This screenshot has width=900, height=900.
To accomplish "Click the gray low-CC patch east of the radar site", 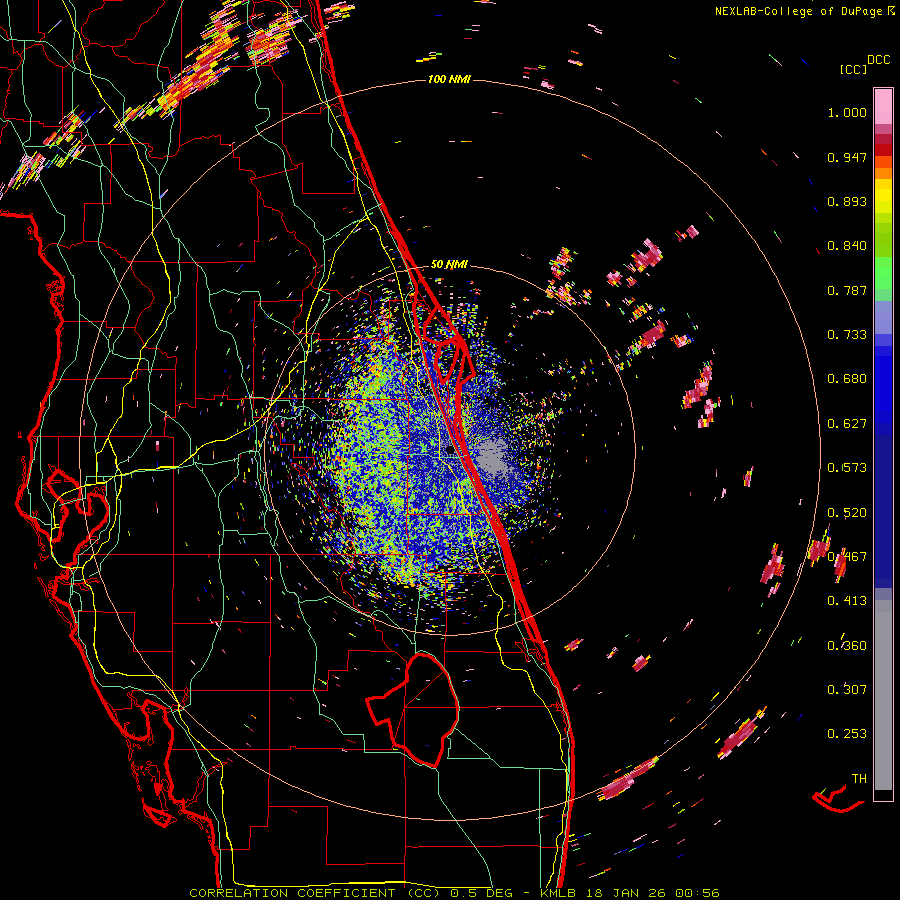I will [x=492, y=458].
